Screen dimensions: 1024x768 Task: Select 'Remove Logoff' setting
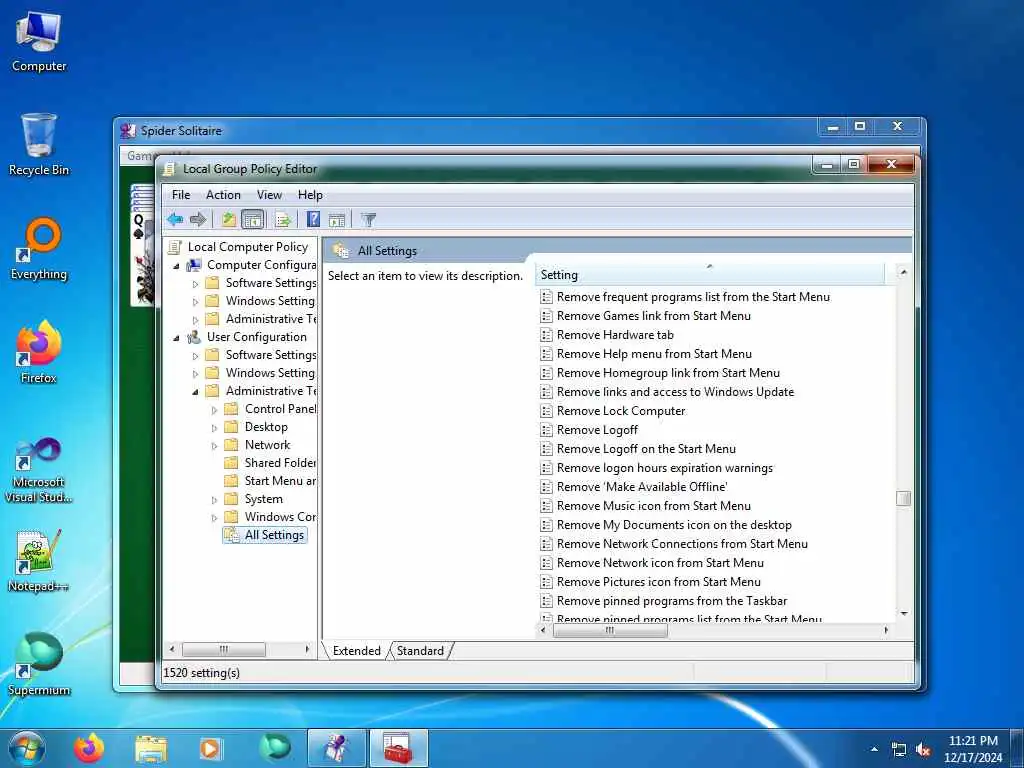(597, 430)
